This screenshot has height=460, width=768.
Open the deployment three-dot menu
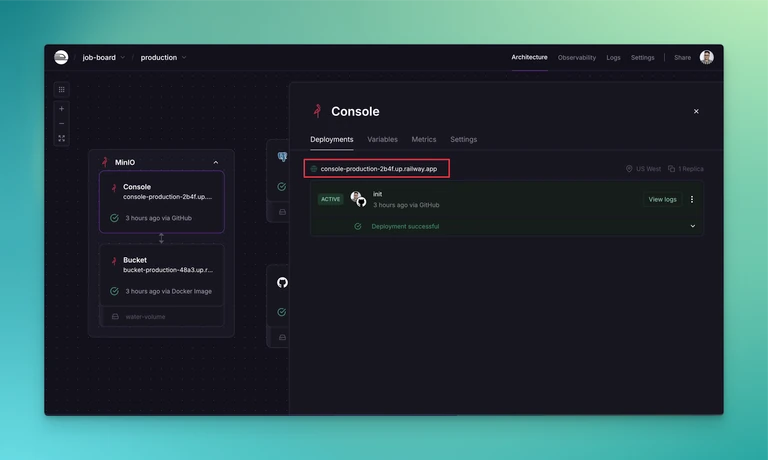692,199
